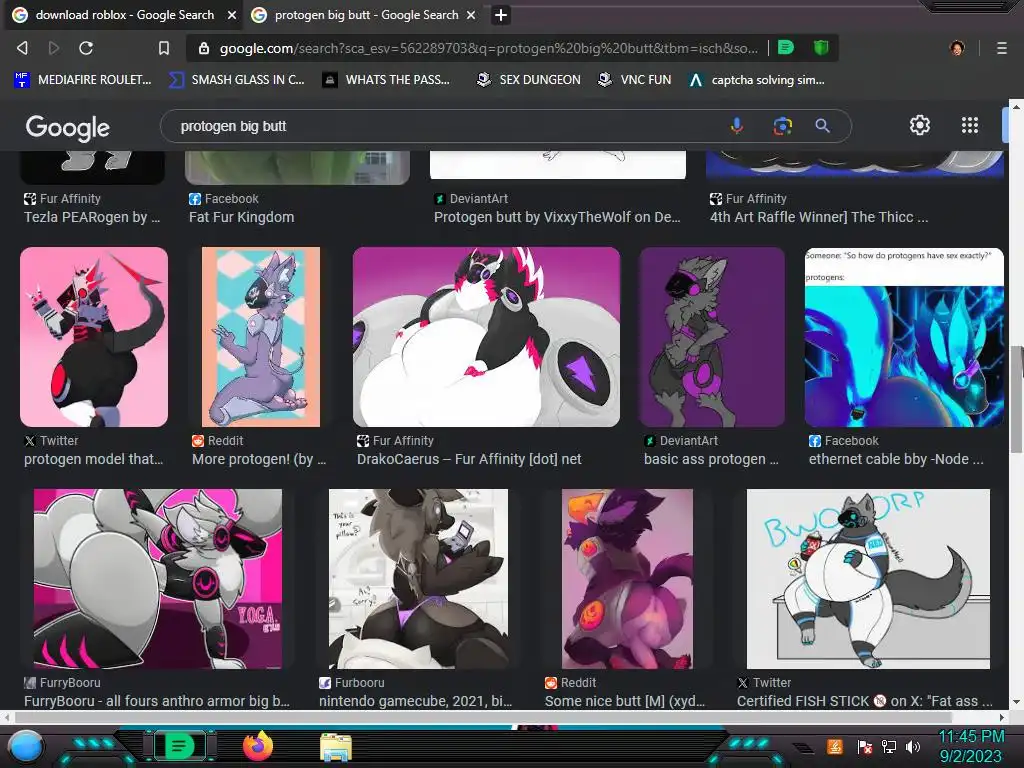Close the 'protogen big butt' tab

click(471, 15)
